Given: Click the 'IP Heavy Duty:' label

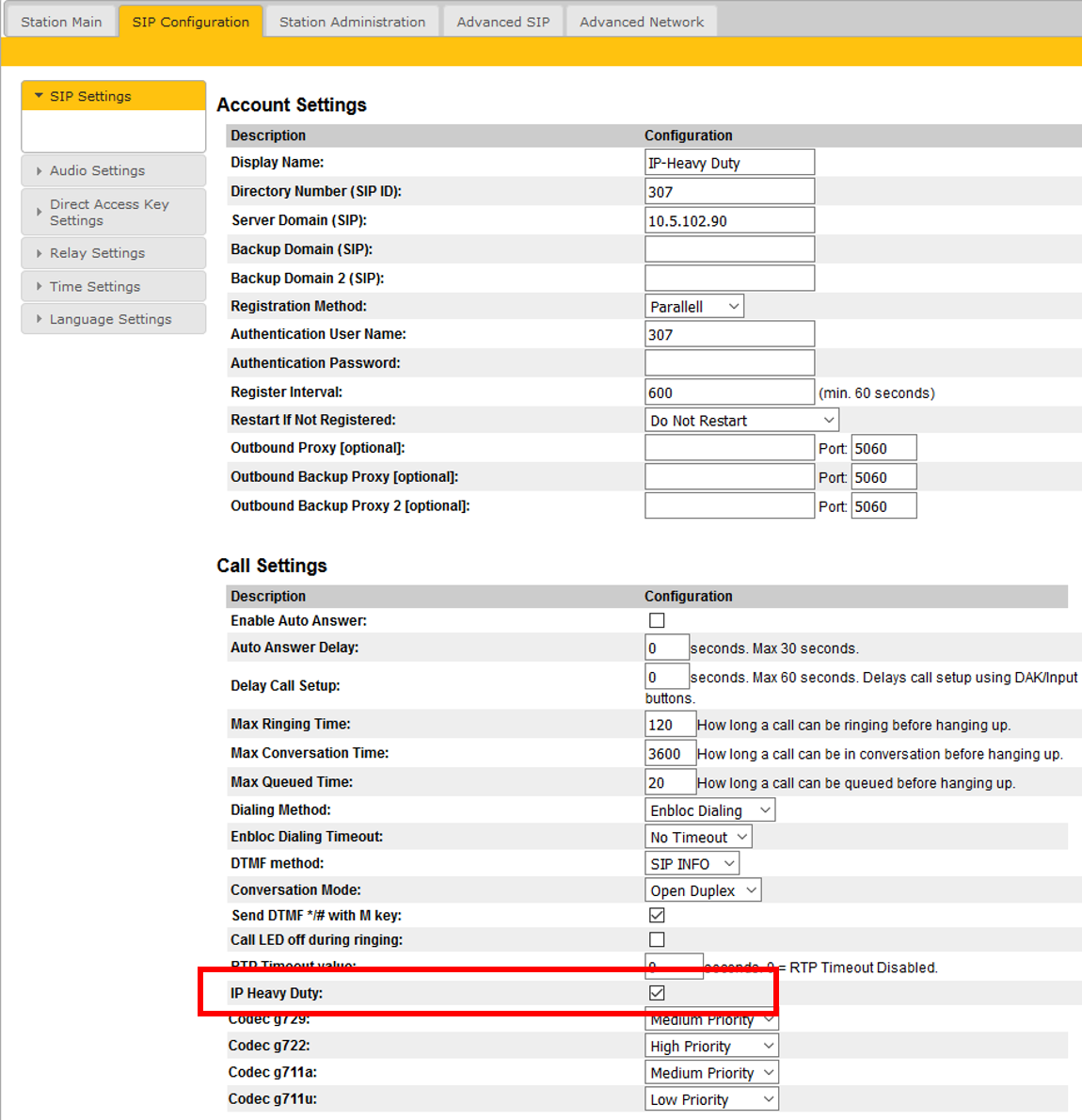Looking at the screenshot, I should click(277, 993).
